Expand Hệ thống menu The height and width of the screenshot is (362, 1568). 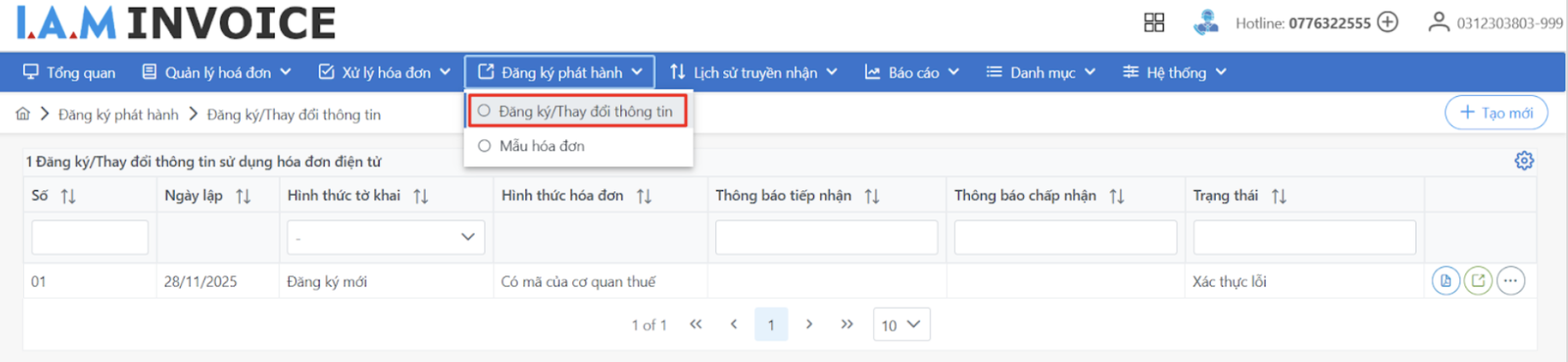(x=1175, y=73)
